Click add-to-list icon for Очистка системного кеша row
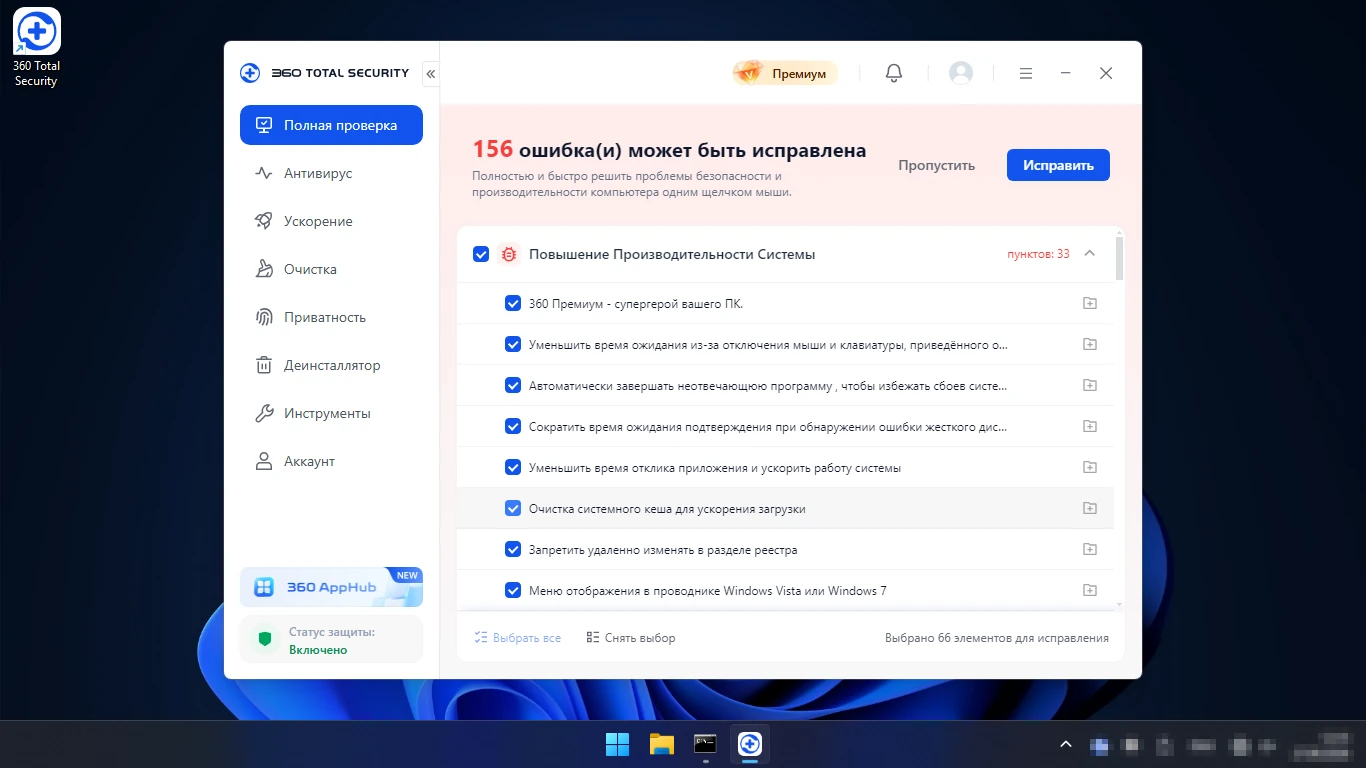The height and width of the screenshot is (768, 1366). click(x=1090, y=508)
